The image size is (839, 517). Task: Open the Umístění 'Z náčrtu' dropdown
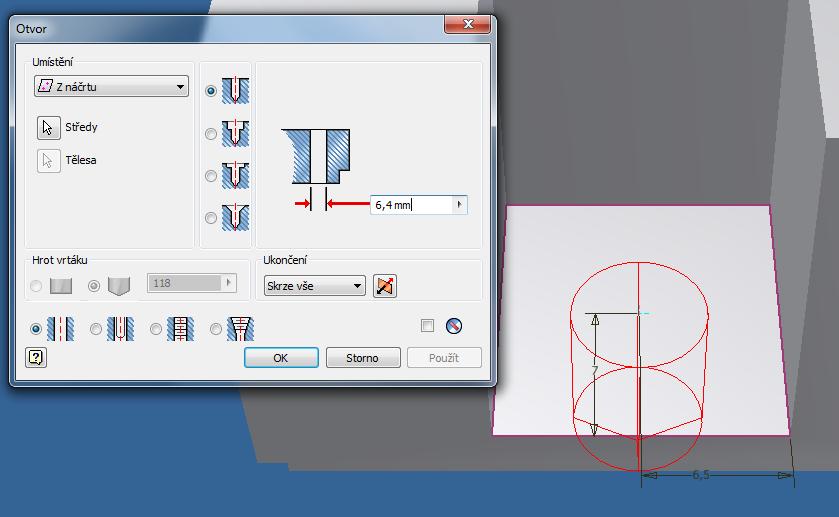[x=111, y=86]
